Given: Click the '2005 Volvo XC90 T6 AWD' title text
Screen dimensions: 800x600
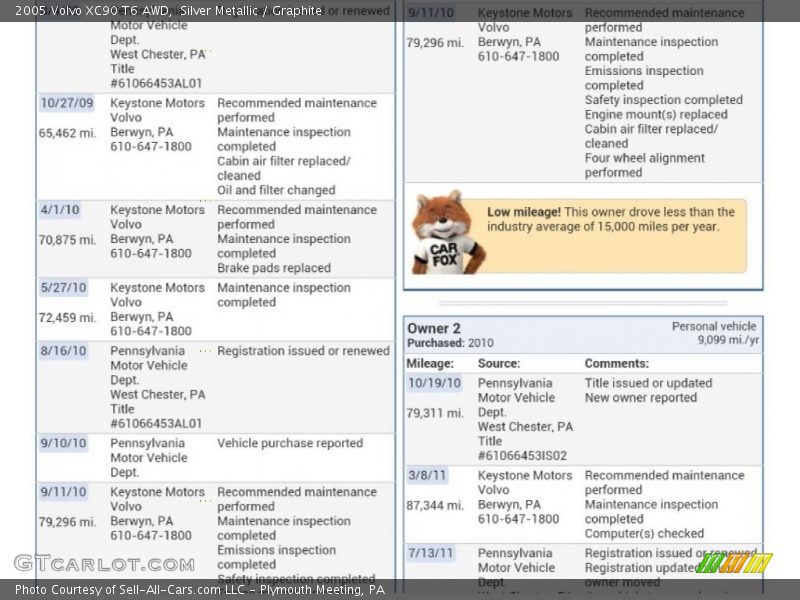Looking at the screenshot, I should 93,10.
